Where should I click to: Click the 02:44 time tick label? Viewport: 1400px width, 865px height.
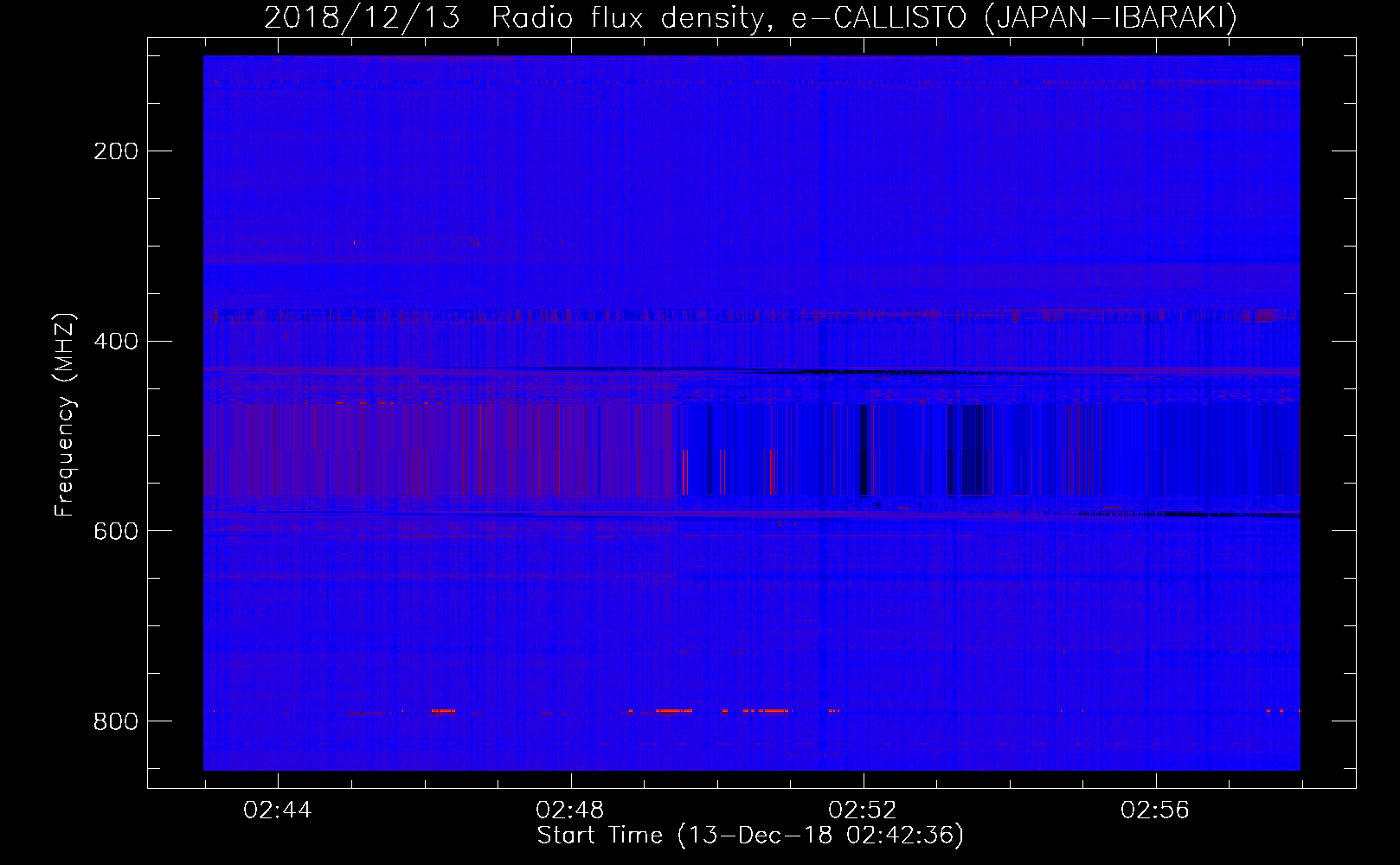click(x=278, y=811)
